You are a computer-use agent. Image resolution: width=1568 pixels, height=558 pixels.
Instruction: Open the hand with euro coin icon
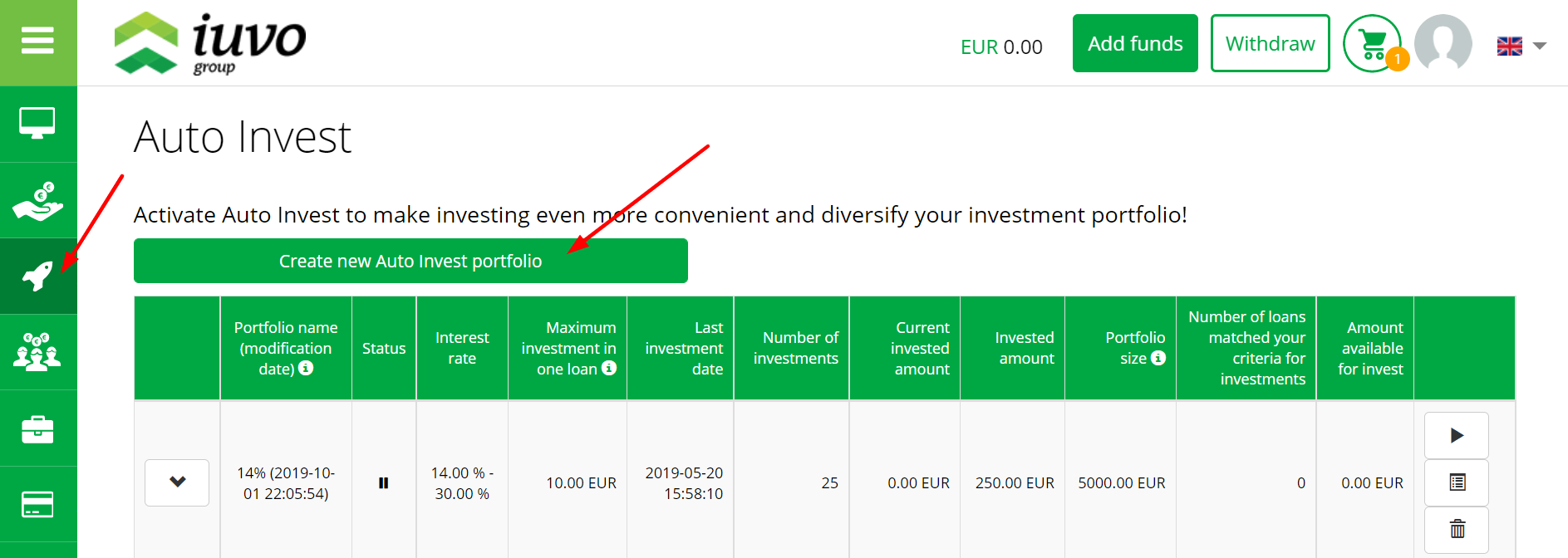(37, 200)
